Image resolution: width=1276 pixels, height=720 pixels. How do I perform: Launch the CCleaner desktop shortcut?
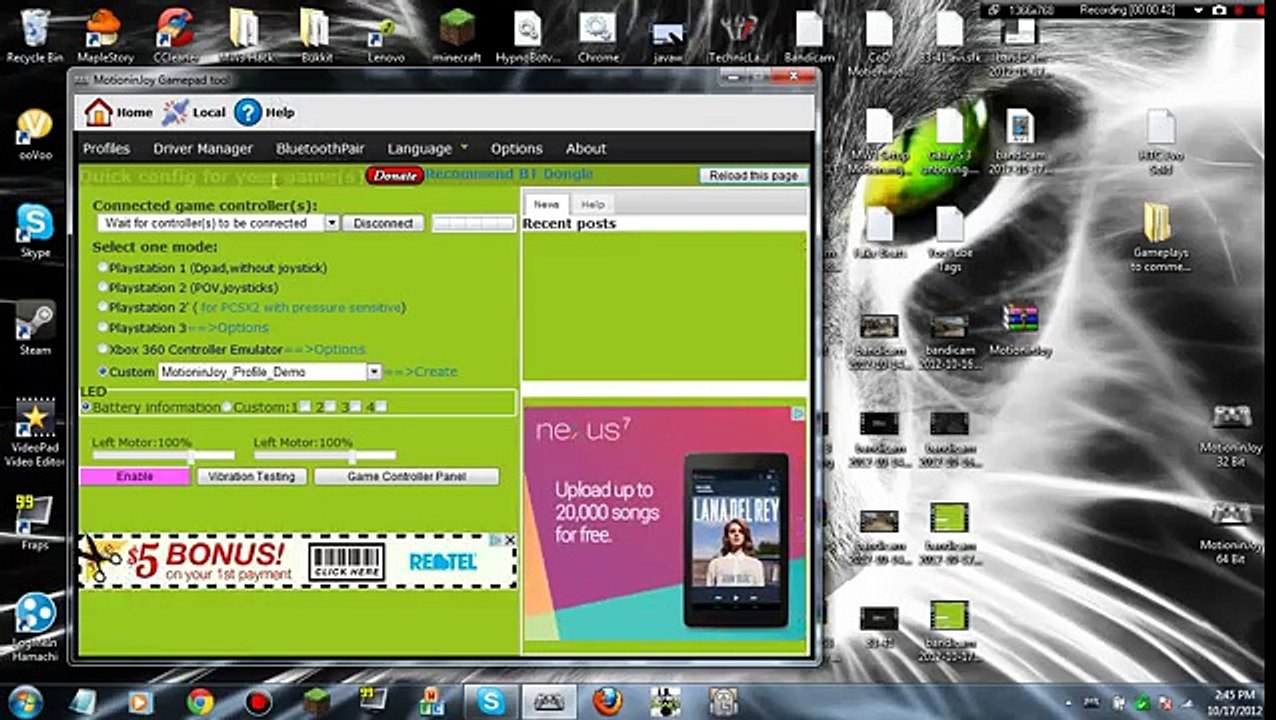(175, 35)
